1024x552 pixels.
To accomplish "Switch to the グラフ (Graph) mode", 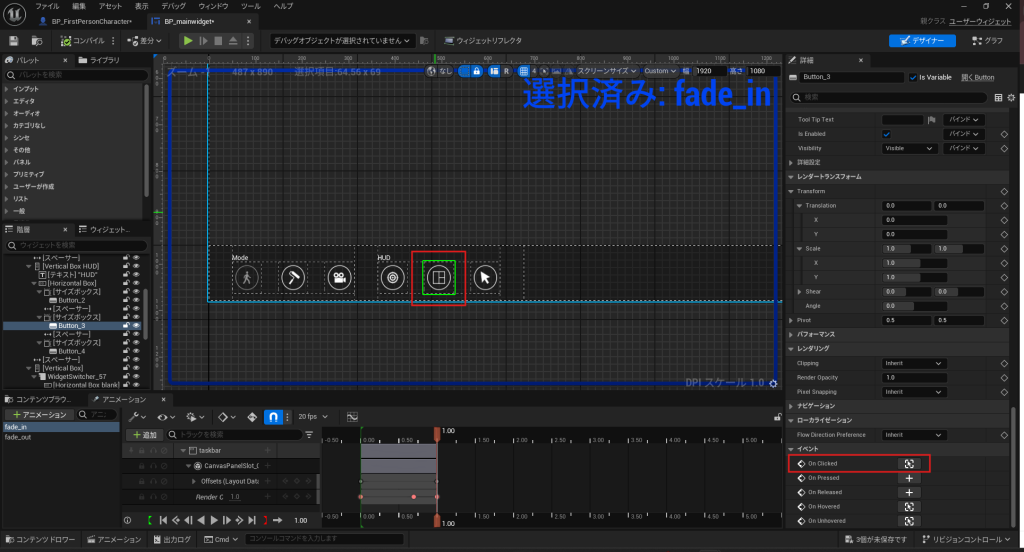I will click(987, 40).
